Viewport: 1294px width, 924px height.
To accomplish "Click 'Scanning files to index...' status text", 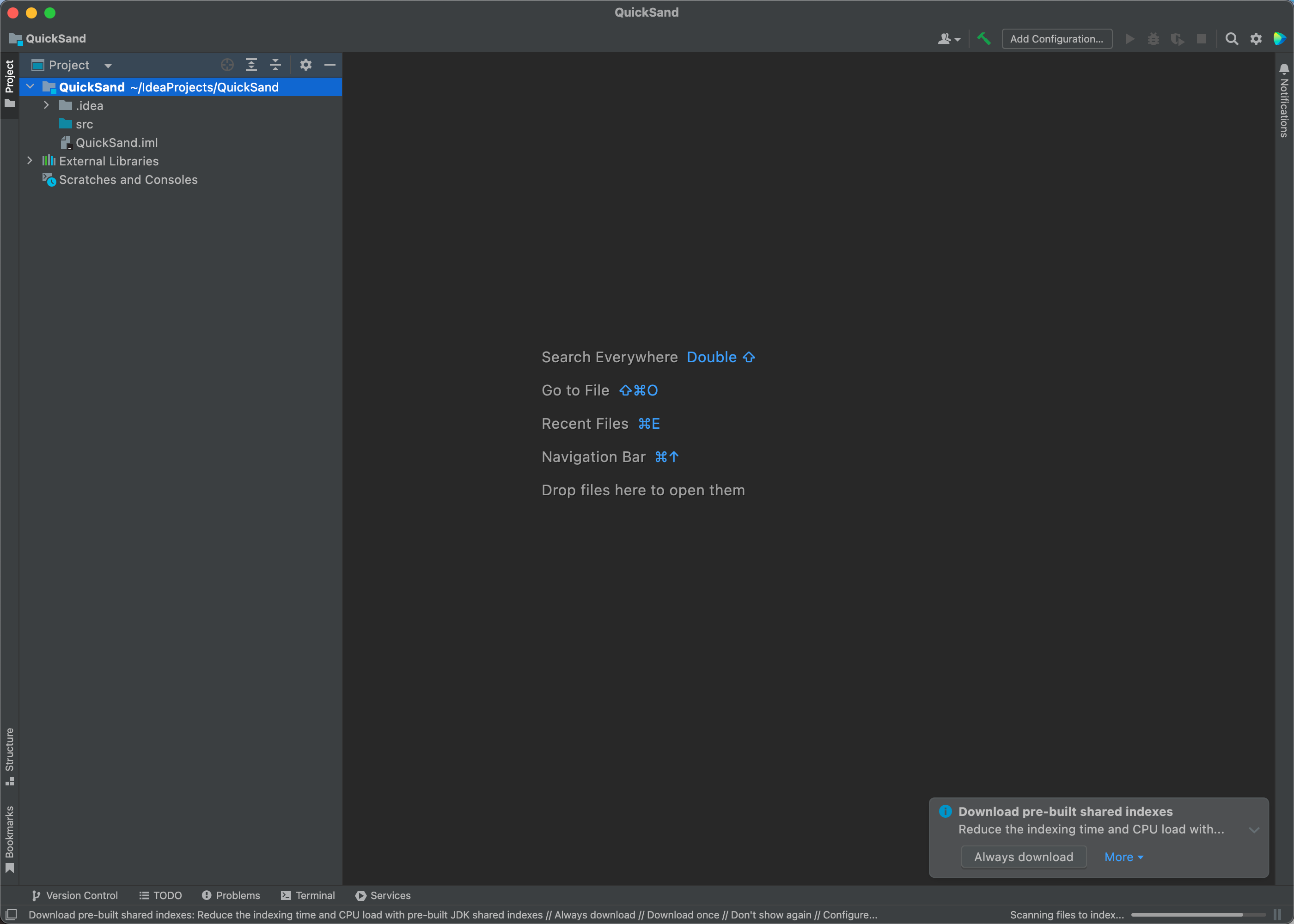I will click(x=1067, y=915).
